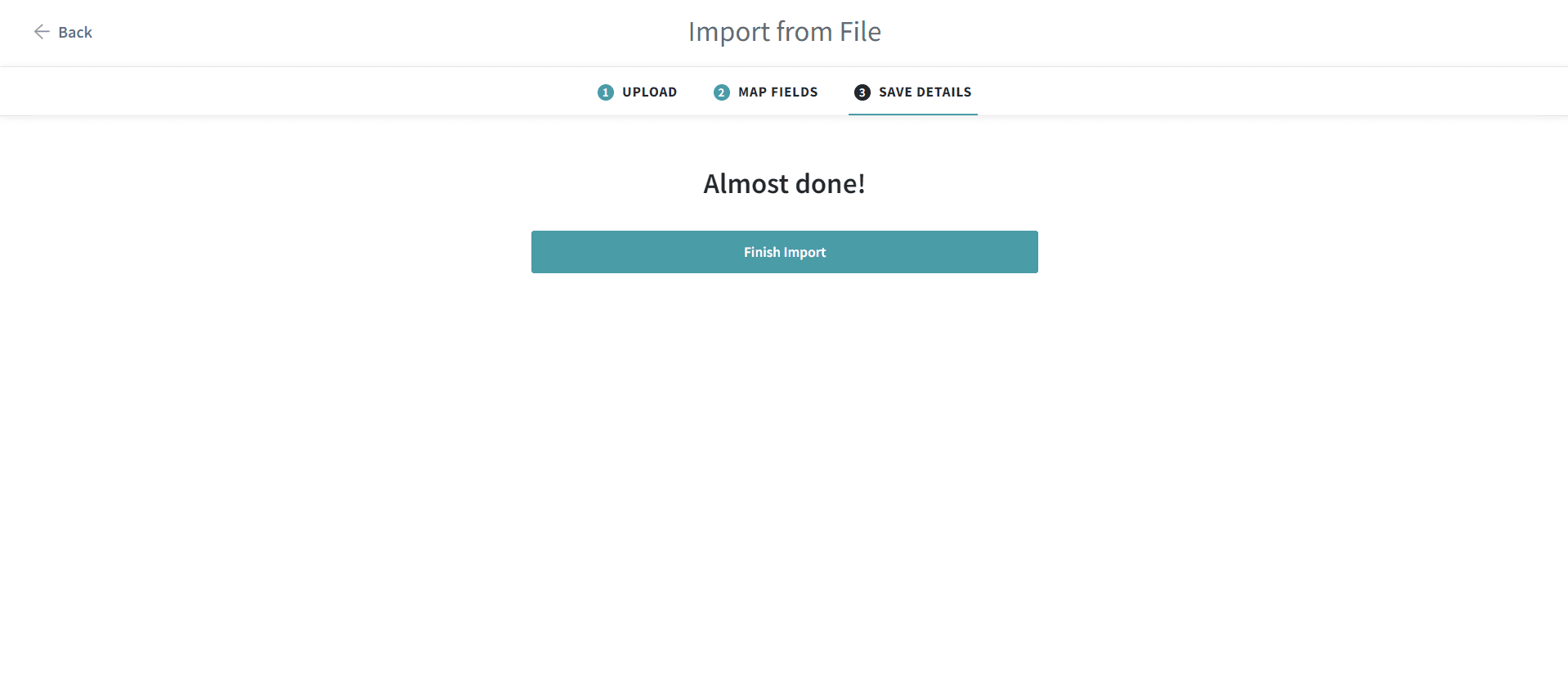Click the circled step 2 indicator
This screenshot has width=1568, height=697.
[721, 92]
